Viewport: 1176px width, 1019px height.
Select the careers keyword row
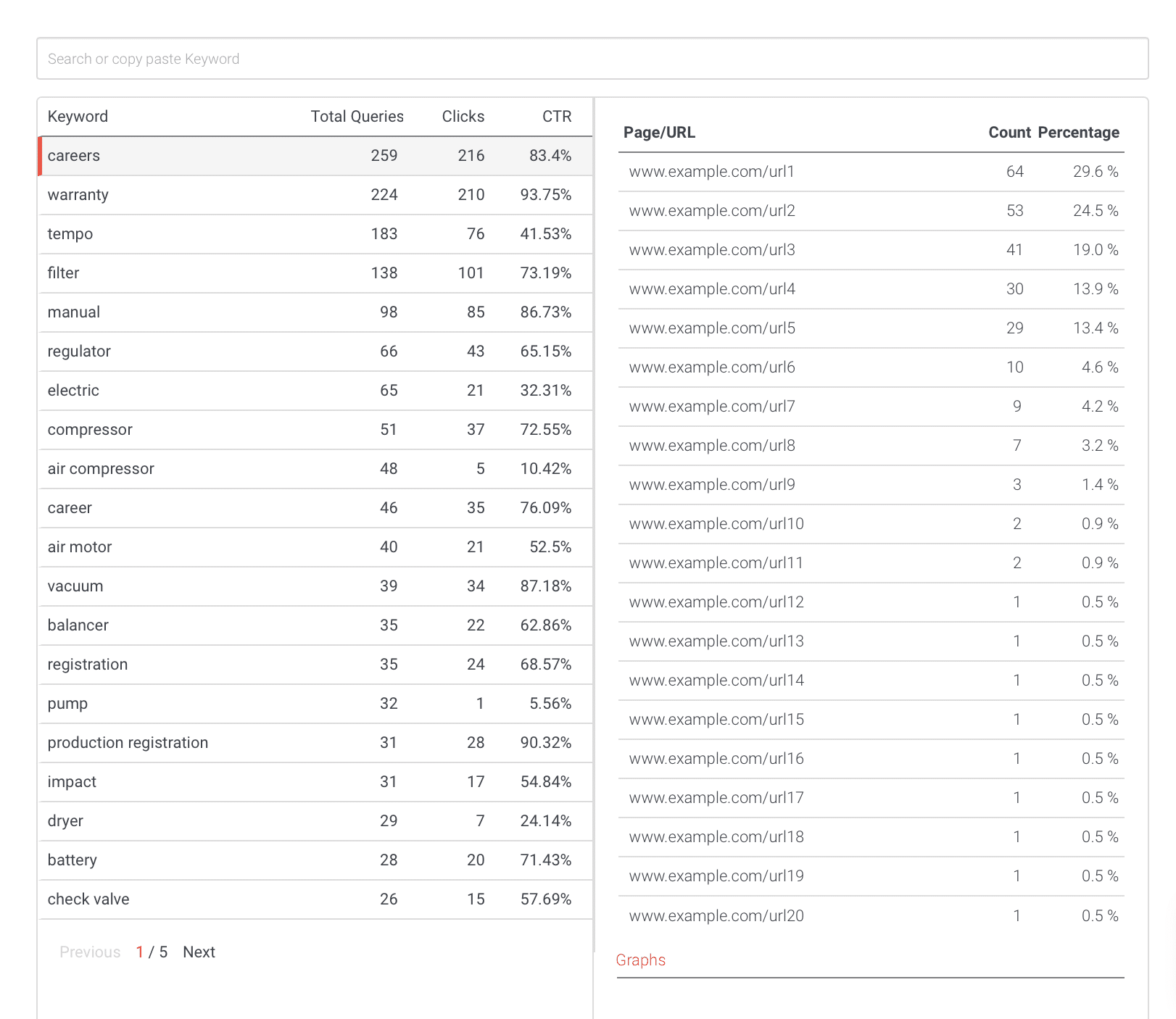(x=315, y=156)
